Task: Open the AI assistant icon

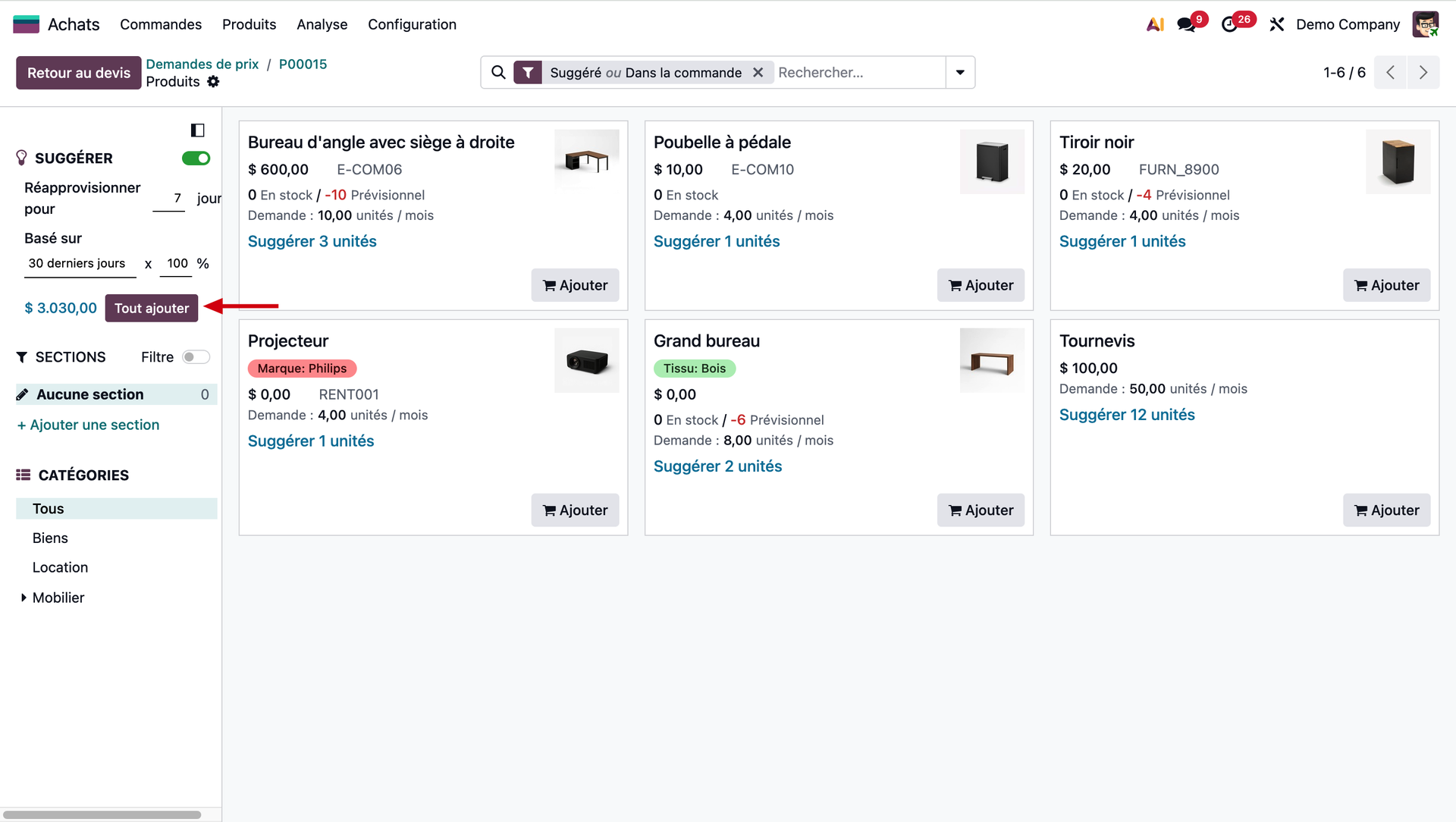Action: (1155, 24)
